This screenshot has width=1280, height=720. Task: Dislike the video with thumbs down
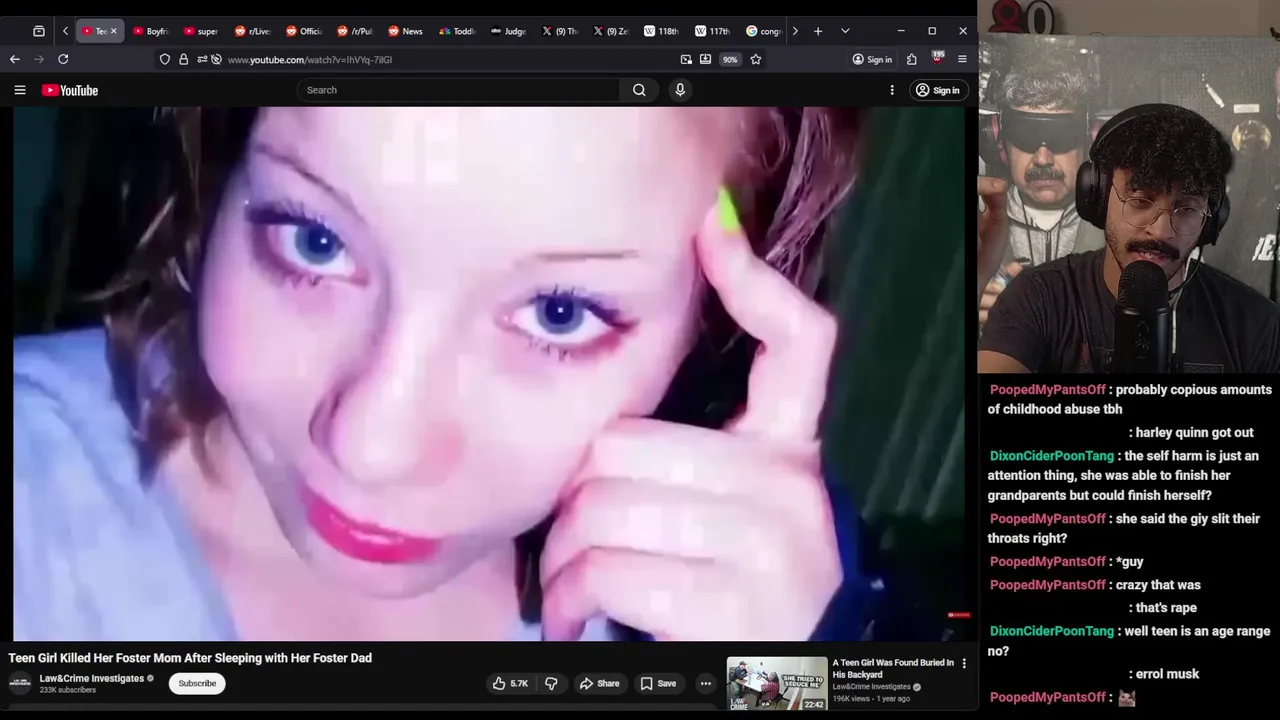(x=551, y=683)
